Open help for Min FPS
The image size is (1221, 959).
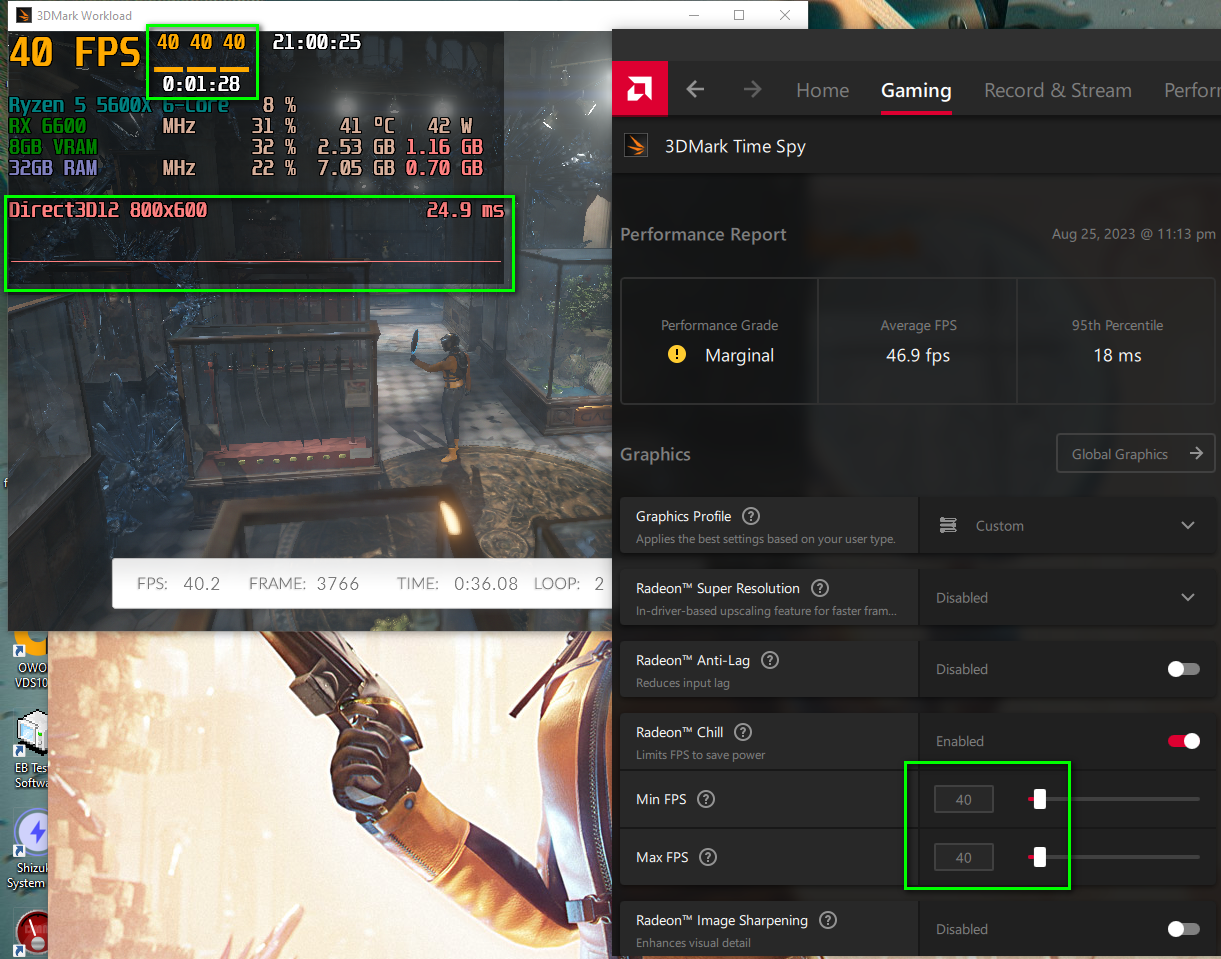pos(706,799)
